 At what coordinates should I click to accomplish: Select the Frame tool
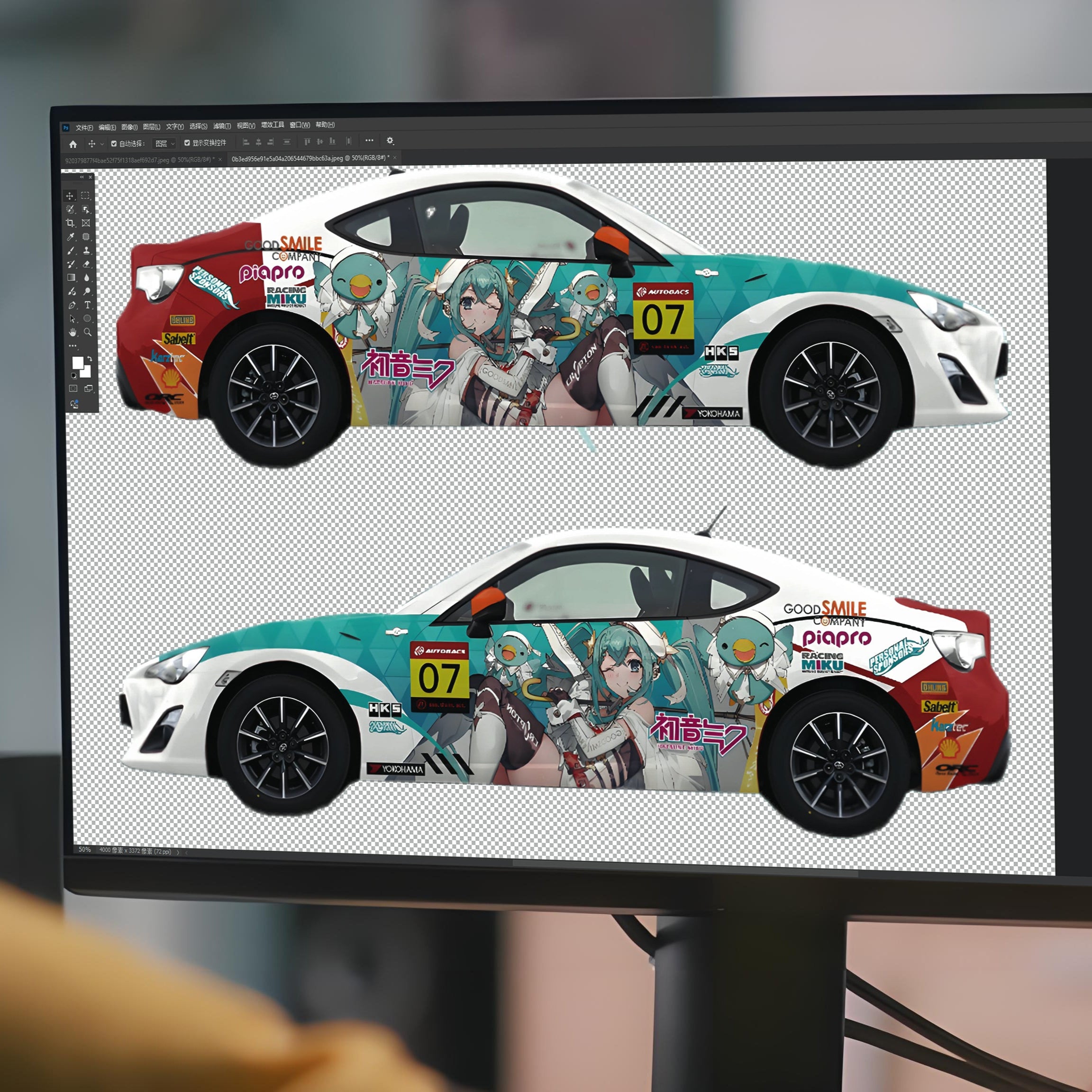[x=86, y=223]
